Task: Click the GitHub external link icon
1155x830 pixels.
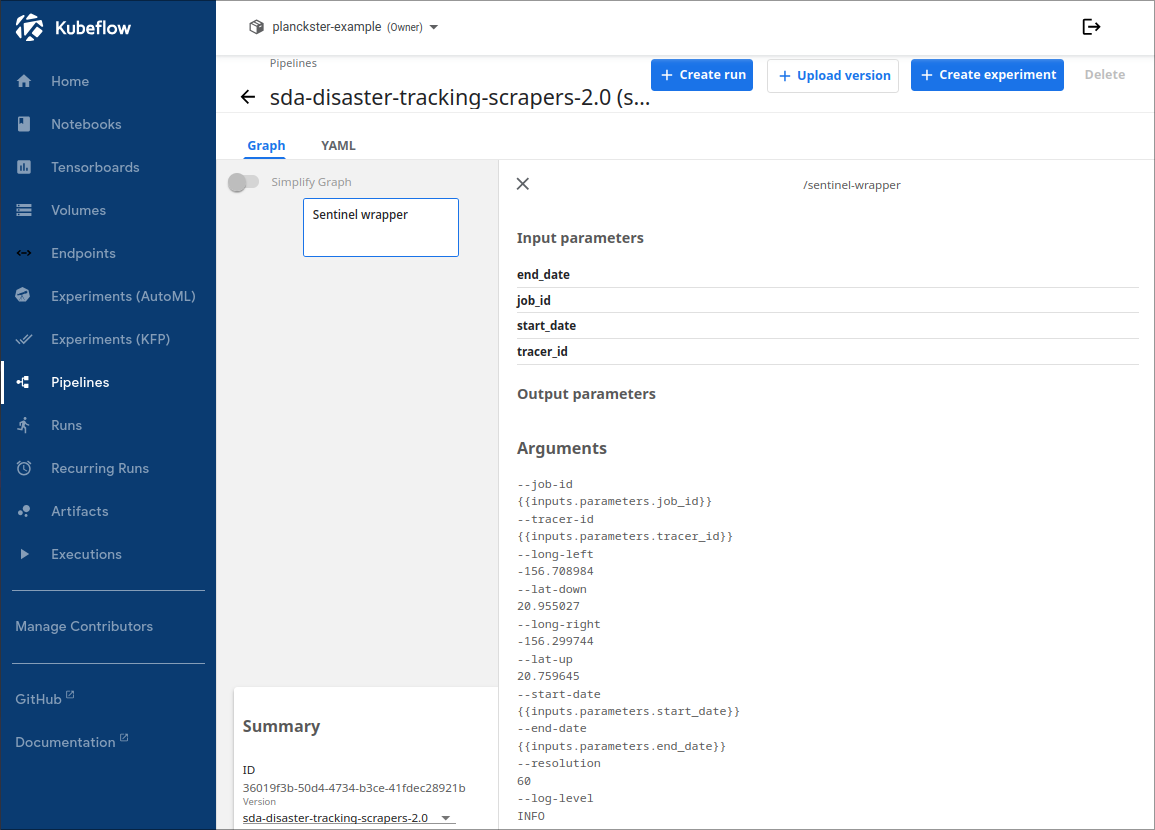Action: click(70, 694)
